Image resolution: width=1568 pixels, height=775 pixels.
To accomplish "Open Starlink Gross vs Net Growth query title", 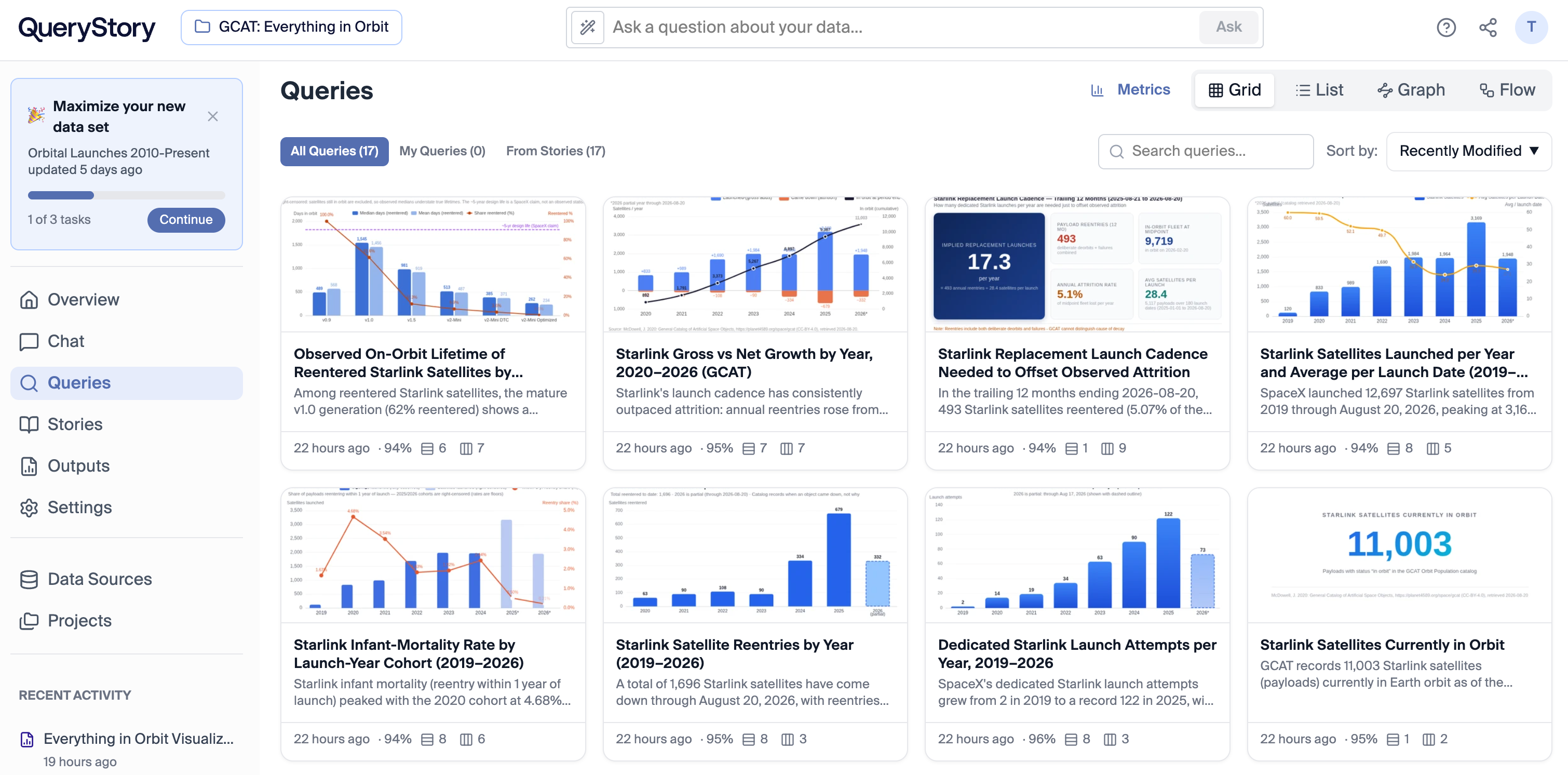I will (744, 363).
